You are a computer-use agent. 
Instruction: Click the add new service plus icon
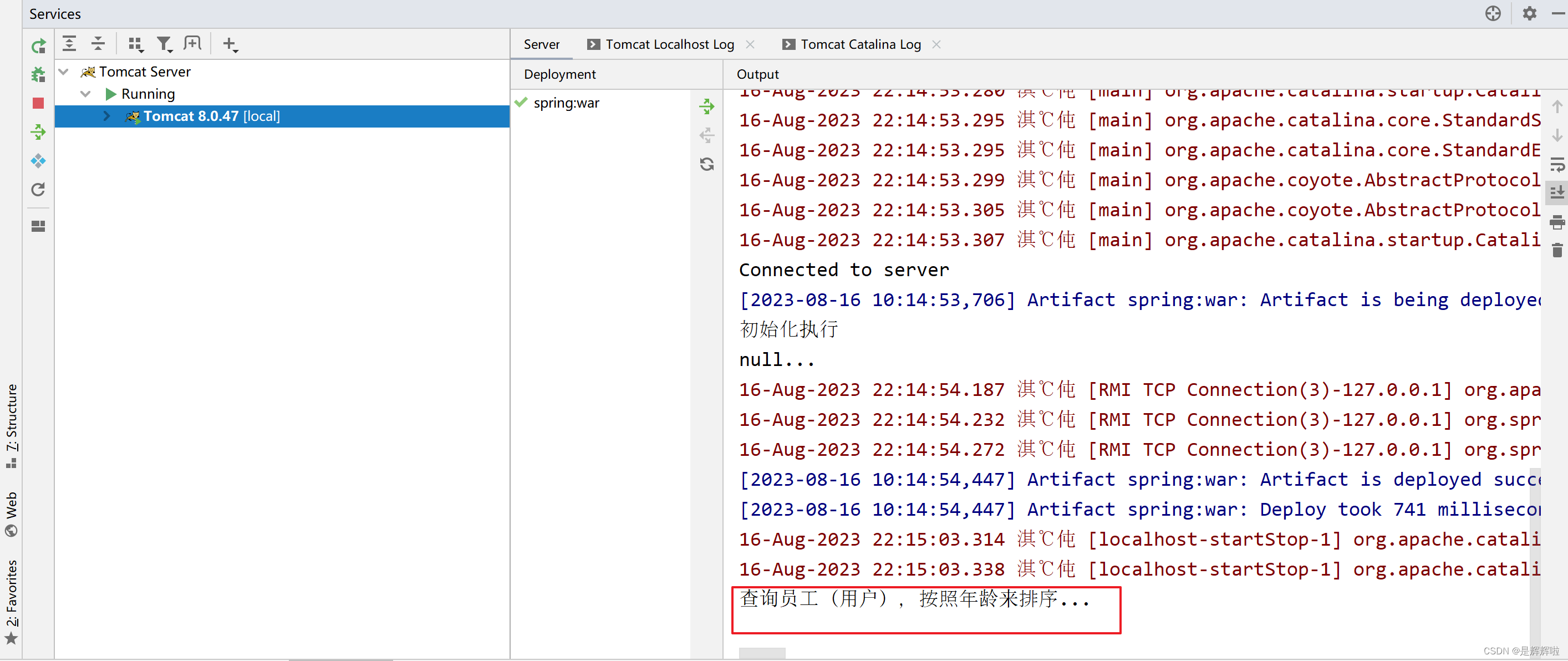pyautogui.click(x=228, y=43)
